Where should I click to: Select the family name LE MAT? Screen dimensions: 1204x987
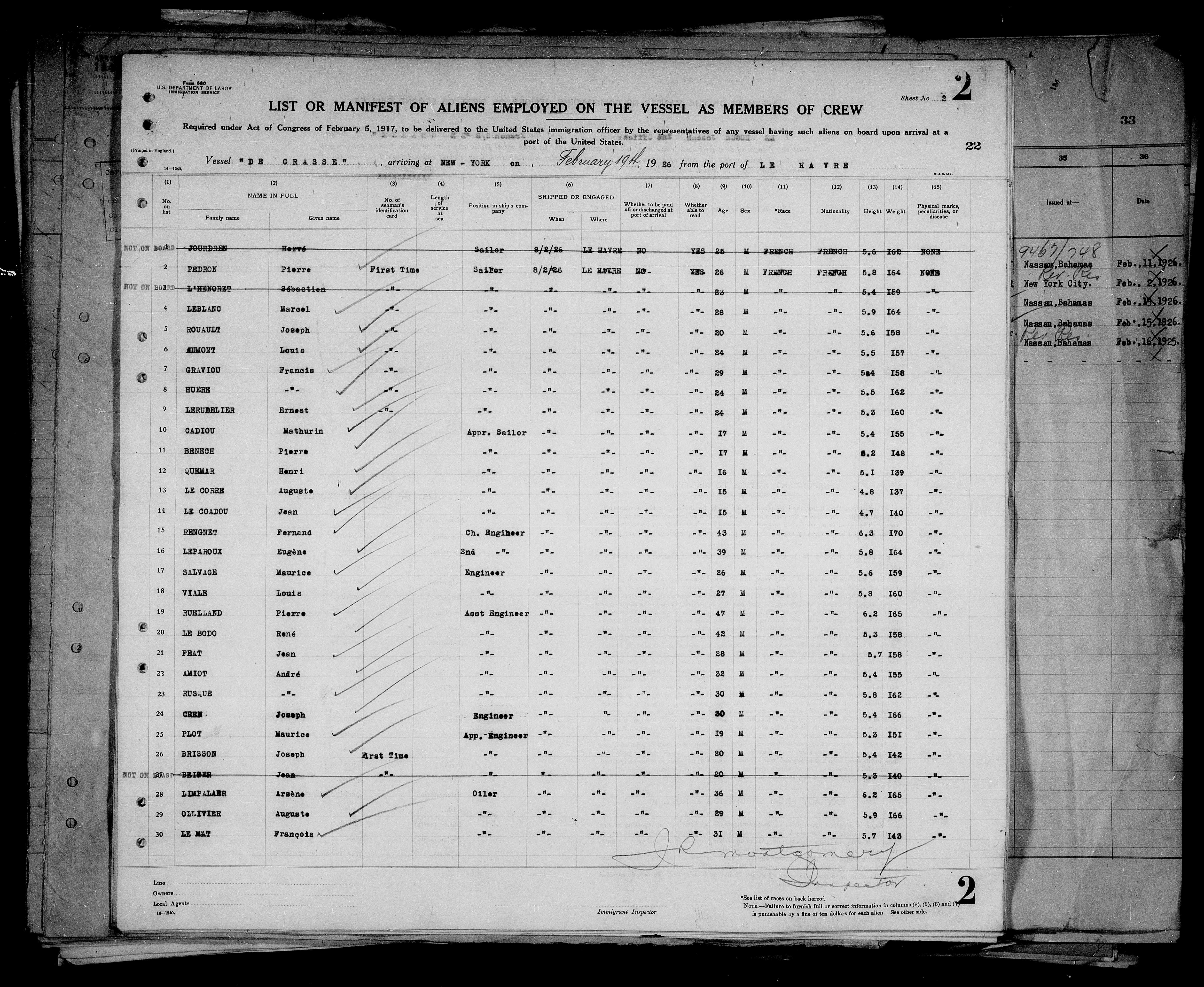[x=196, y=834]
